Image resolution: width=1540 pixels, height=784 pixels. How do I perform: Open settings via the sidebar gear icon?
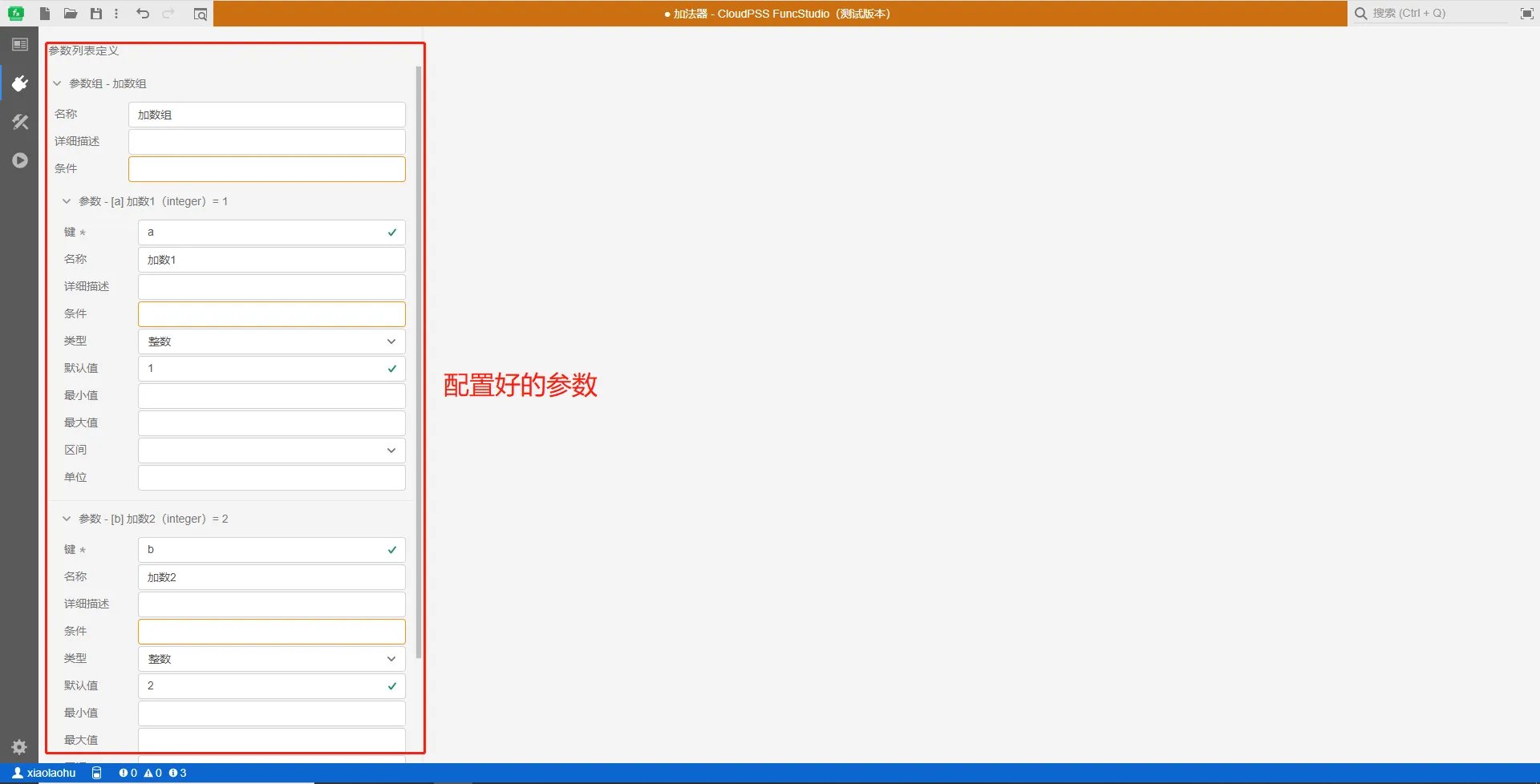click(x=20, y=747)
